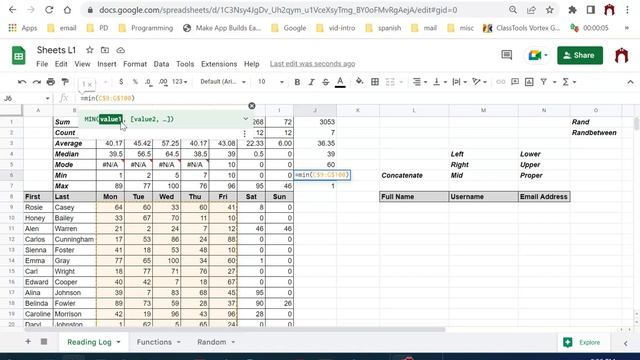Click the Merge cells icon
The width and height of the screenshot is (640, 360).
(390, 82)
